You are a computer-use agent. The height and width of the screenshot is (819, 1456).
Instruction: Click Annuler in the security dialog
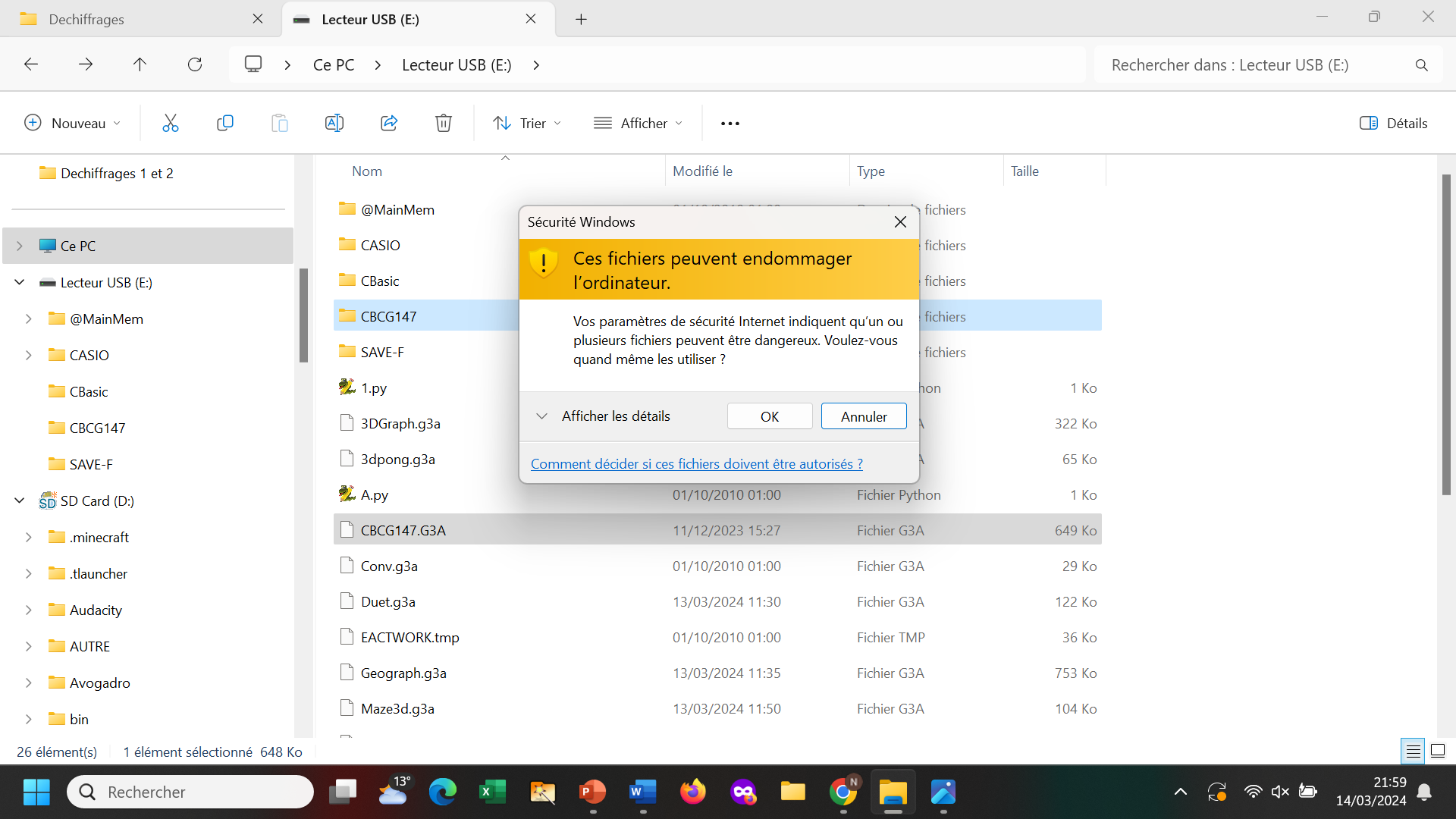(x=864, y=416)
